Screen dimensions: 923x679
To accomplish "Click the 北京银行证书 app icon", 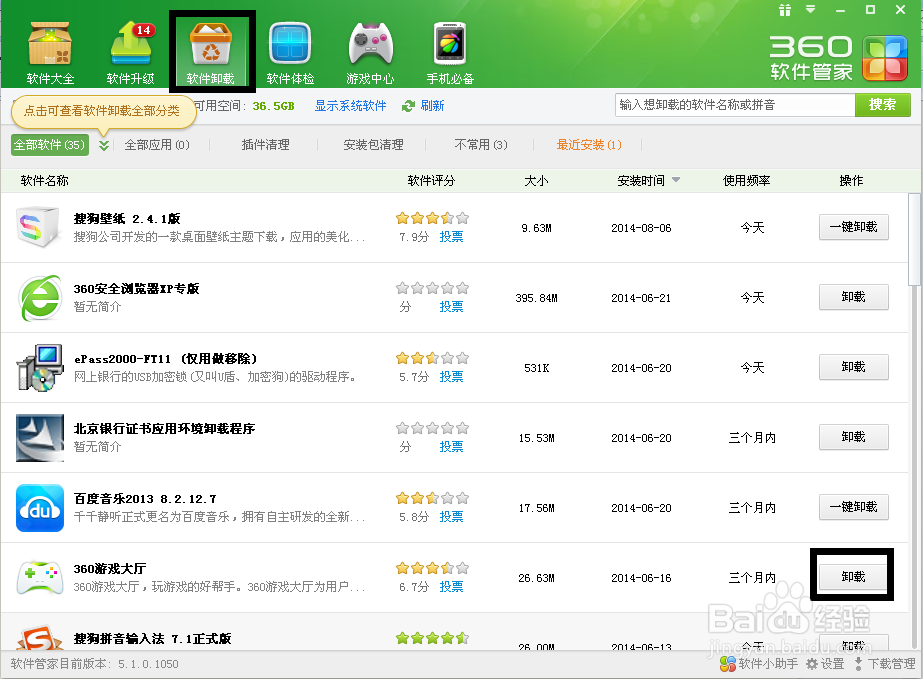I will (x=39, y=438).
